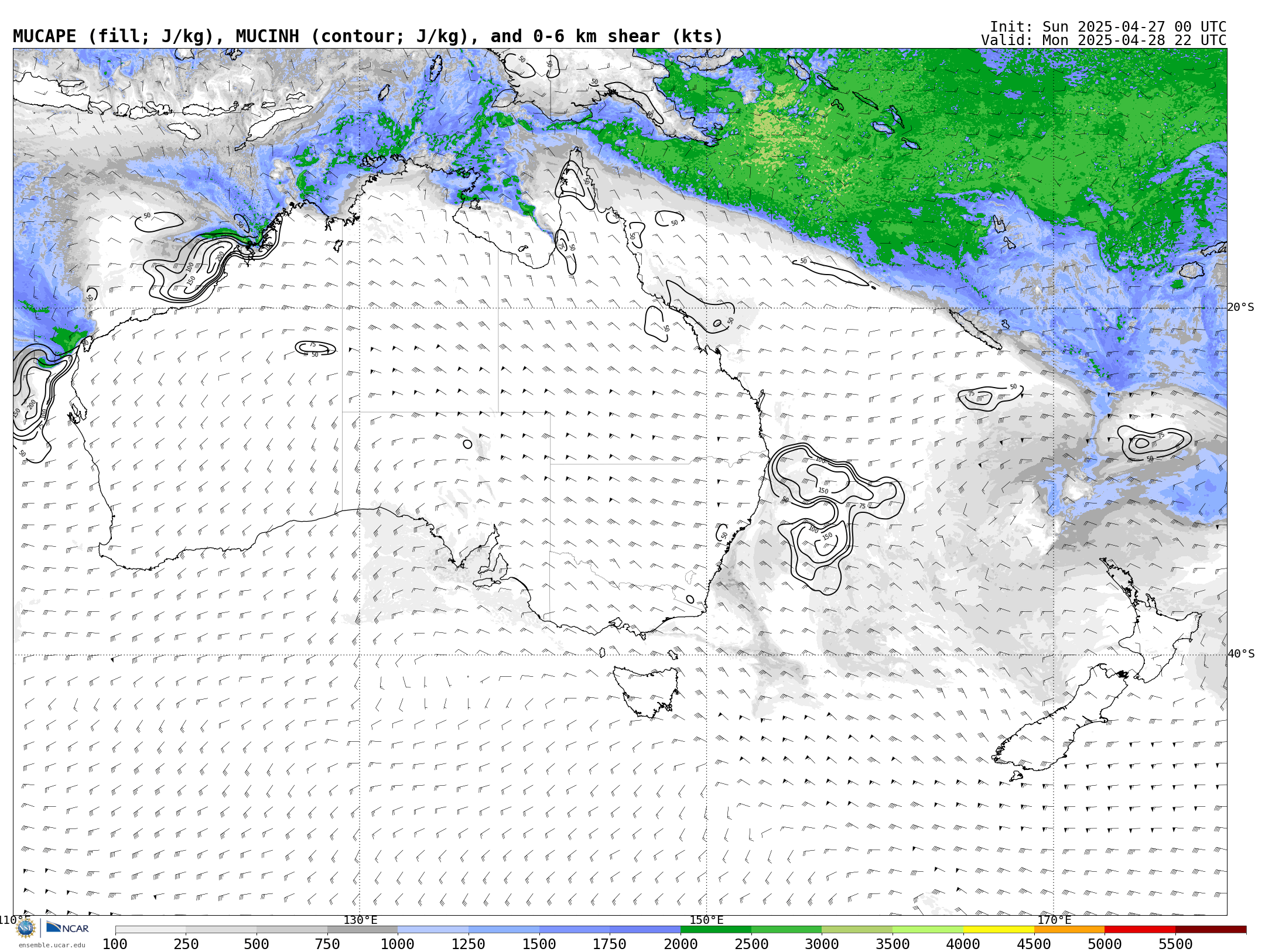Click the colorbar label 2000

[x=681, y=944]
